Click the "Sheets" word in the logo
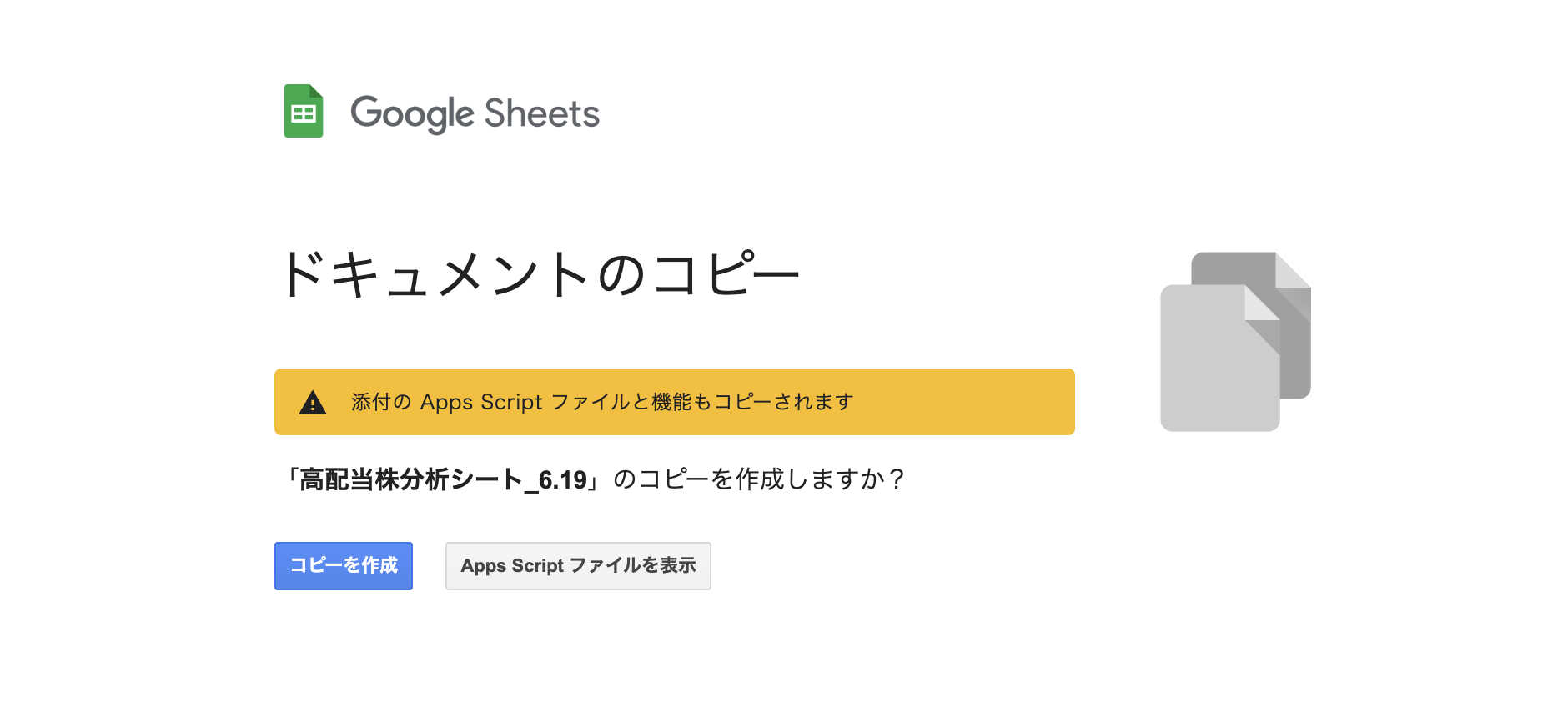 click(542, 114)
